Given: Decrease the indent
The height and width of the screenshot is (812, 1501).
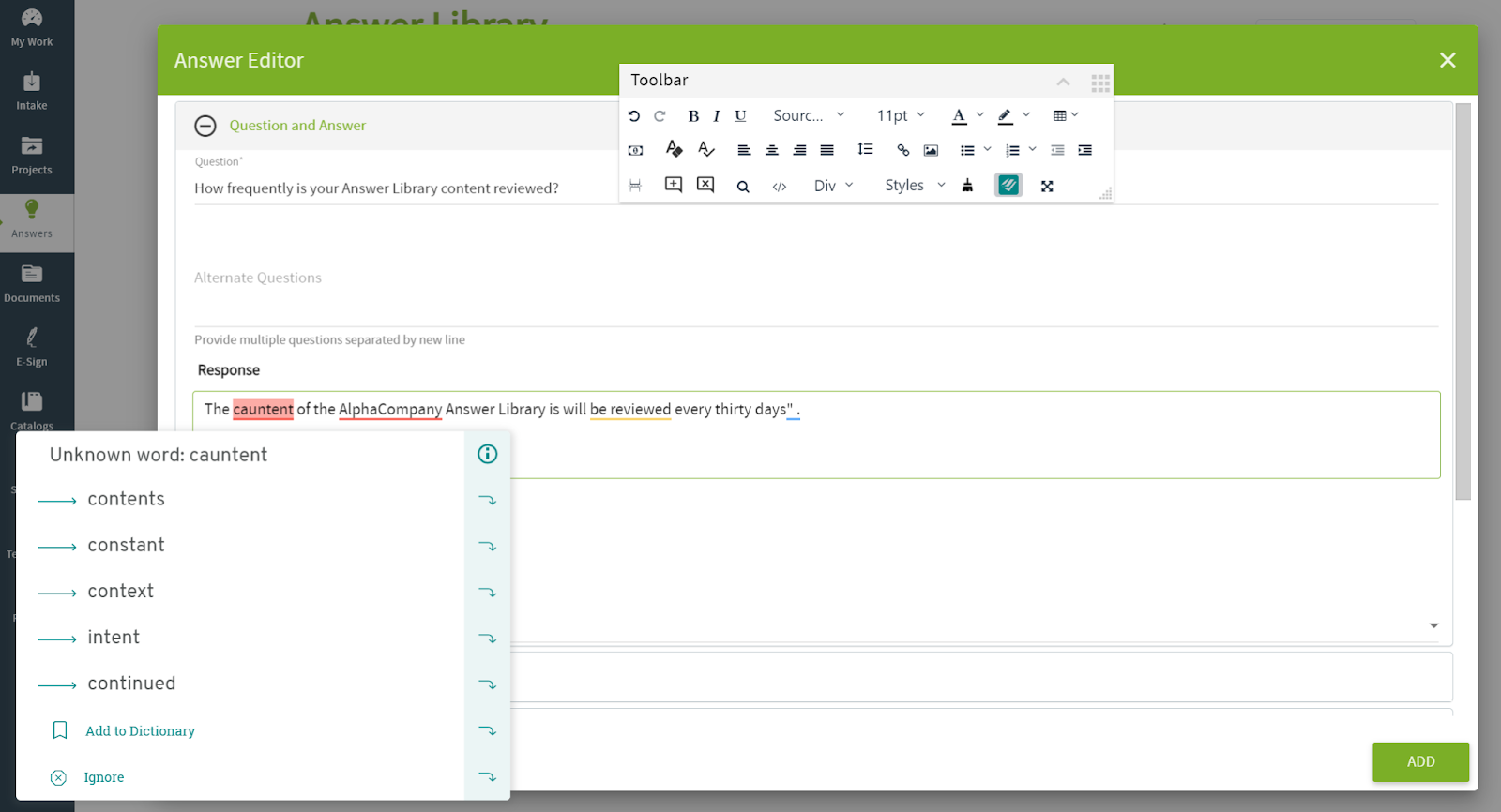Looking at the screenshot, I should click(x=1057, y=150).
